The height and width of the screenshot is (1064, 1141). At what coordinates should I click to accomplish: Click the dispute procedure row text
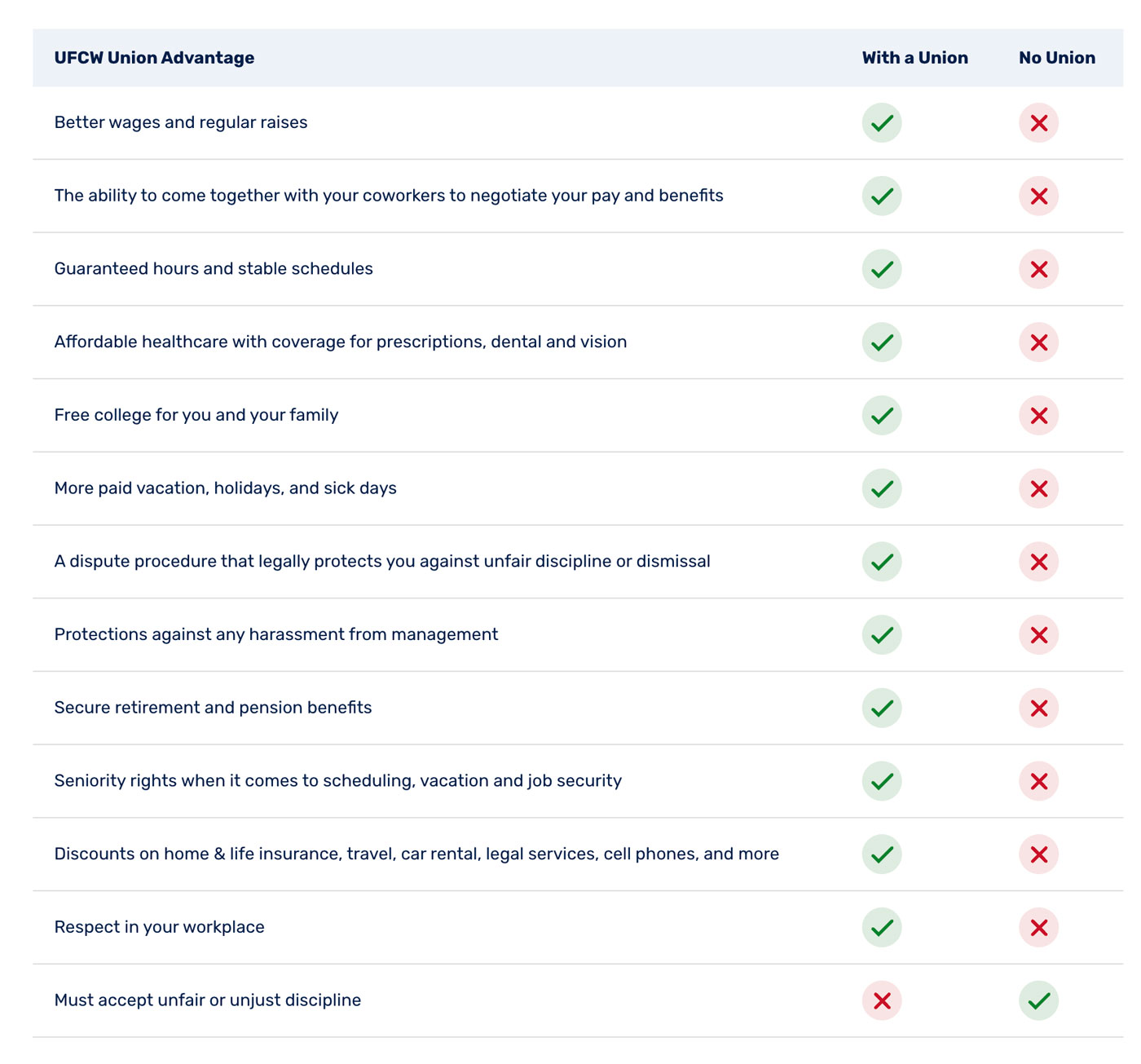pos(382,561)
